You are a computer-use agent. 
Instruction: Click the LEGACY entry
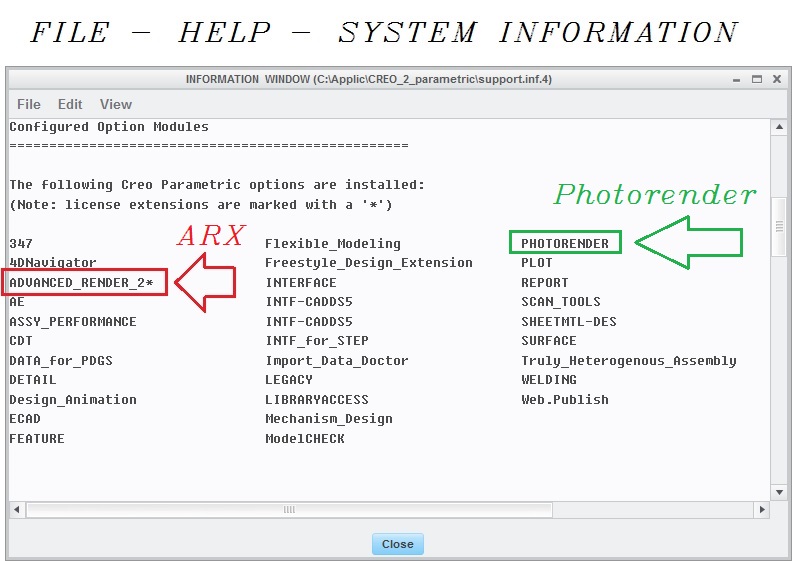click(289, 380)
